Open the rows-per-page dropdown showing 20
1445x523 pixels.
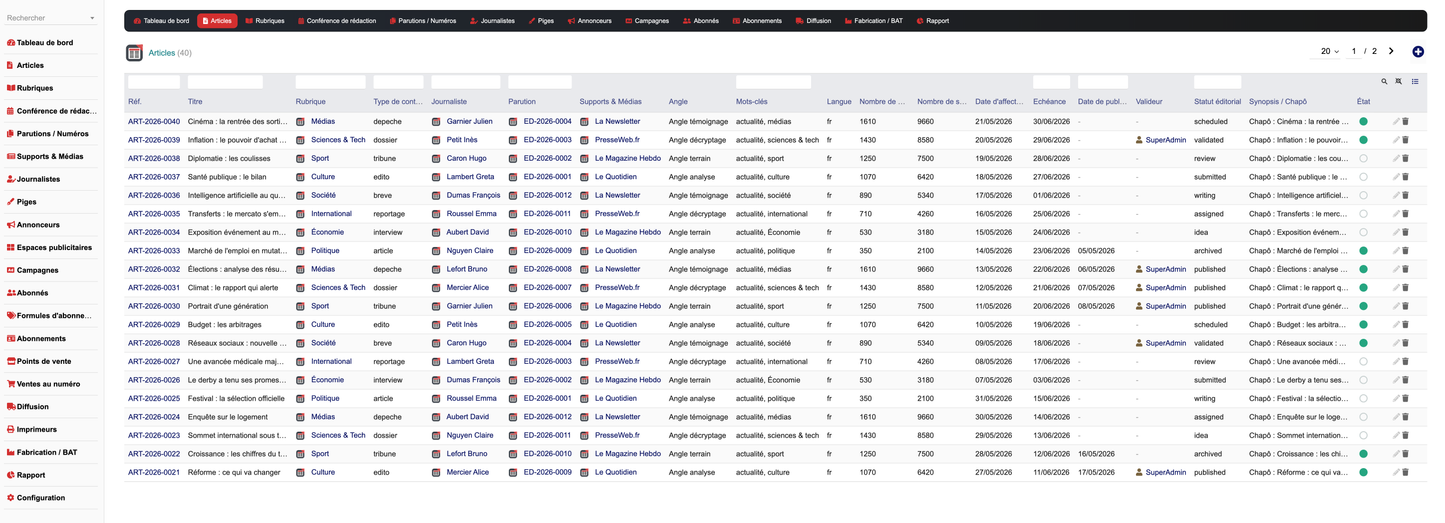[1329, 51]
